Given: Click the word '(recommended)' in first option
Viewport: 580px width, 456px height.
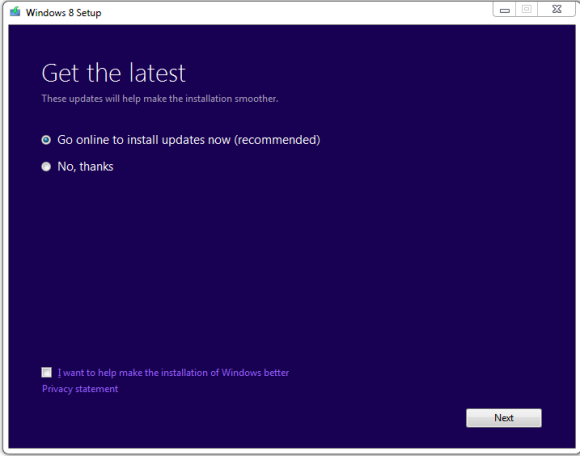Looking at the screenshot, I should tap(277, 140).
